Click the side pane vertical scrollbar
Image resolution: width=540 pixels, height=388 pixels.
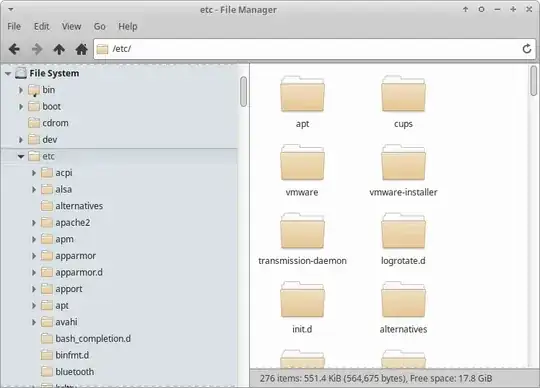(243, 92)
